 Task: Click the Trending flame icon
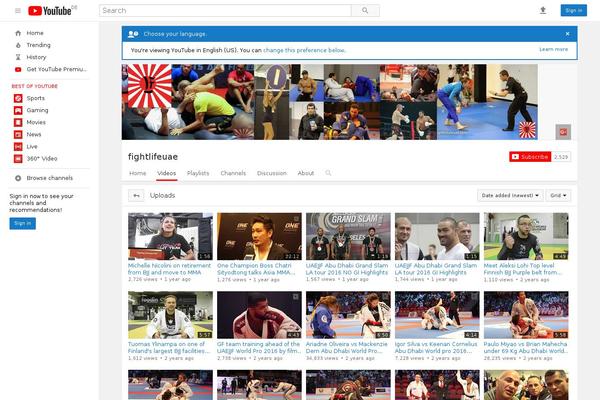[x=18, y=45]
